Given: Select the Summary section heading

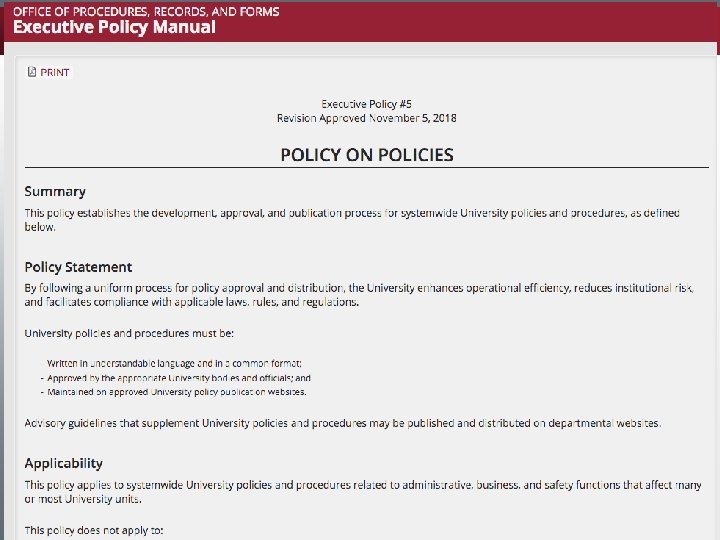Looking at the screenshot, I should pyautogui.click(x=55, y=191).
